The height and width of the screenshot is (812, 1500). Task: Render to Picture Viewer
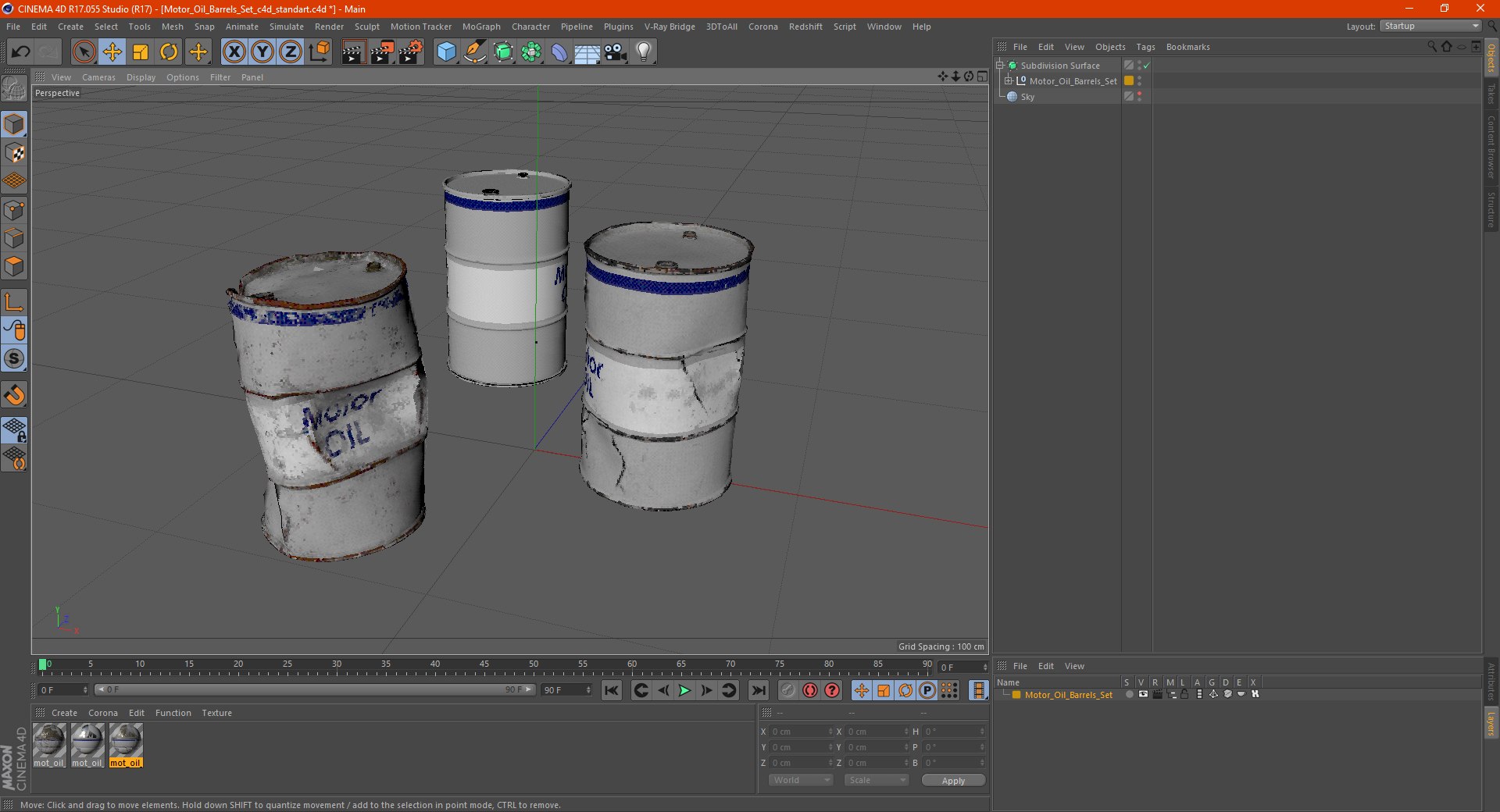point(382,52)
